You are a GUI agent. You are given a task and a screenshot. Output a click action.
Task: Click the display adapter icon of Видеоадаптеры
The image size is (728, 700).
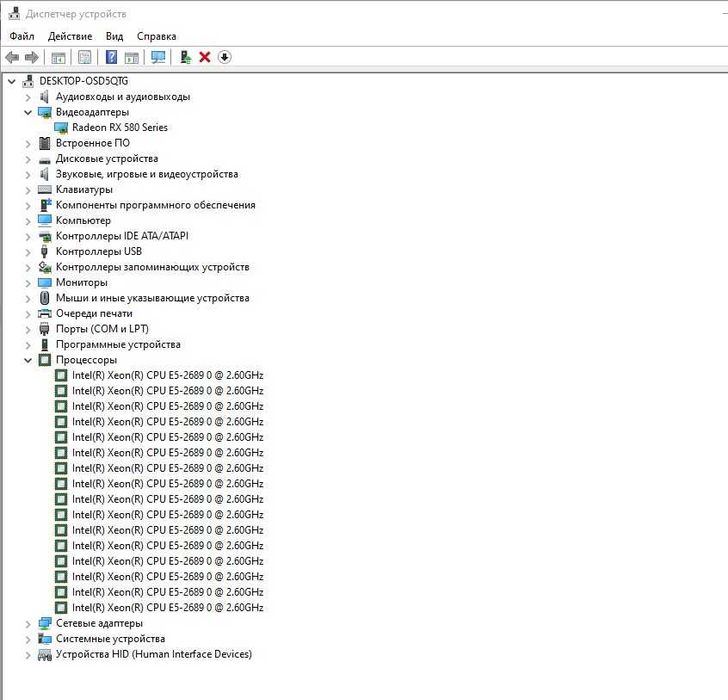click(x=45, y=112)
